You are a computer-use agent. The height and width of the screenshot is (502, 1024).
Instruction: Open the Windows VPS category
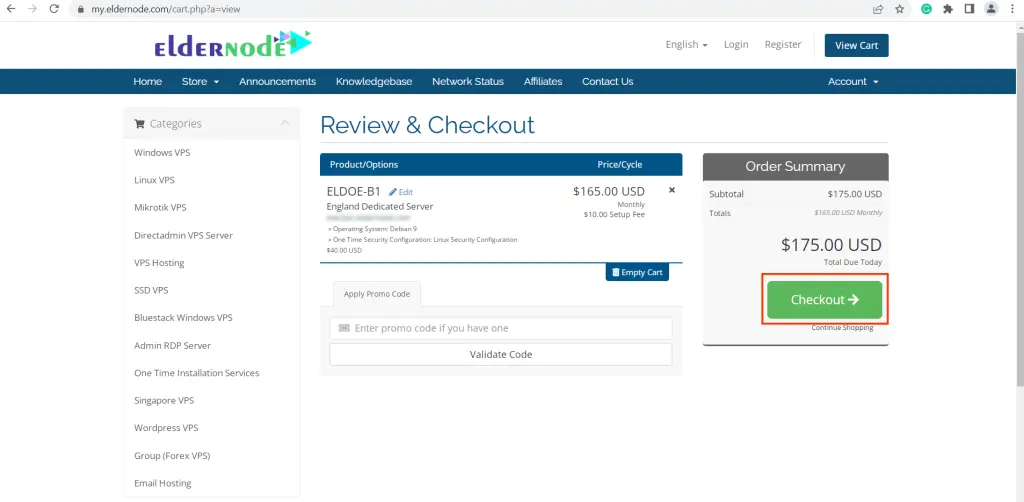coord(162,152)
